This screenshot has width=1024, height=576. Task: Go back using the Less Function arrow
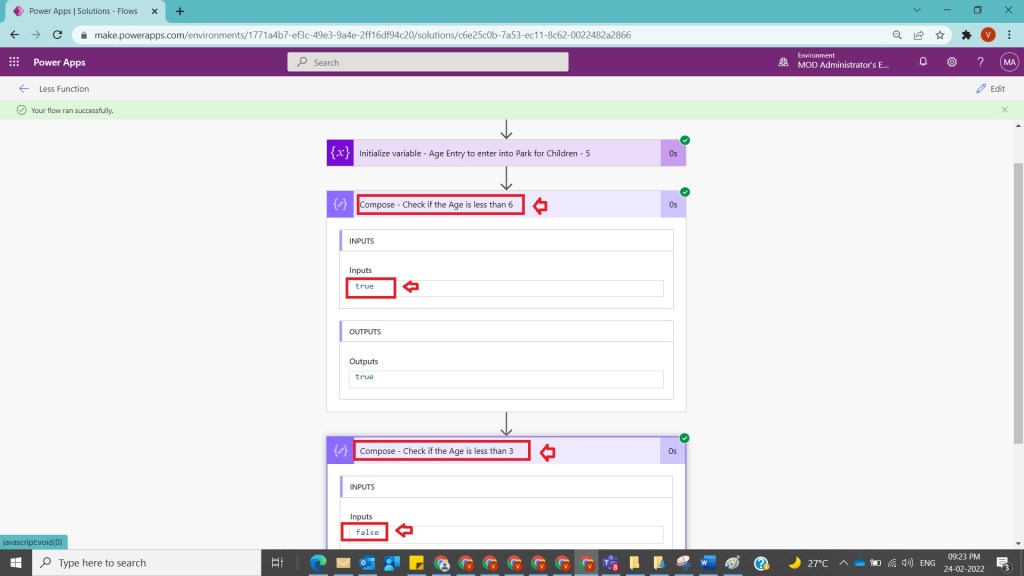tap(24, 89)
